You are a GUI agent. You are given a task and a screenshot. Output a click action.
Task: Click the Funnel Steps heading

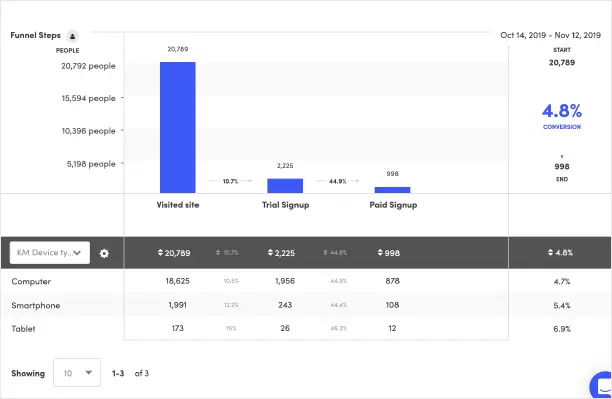coord(36,35)
